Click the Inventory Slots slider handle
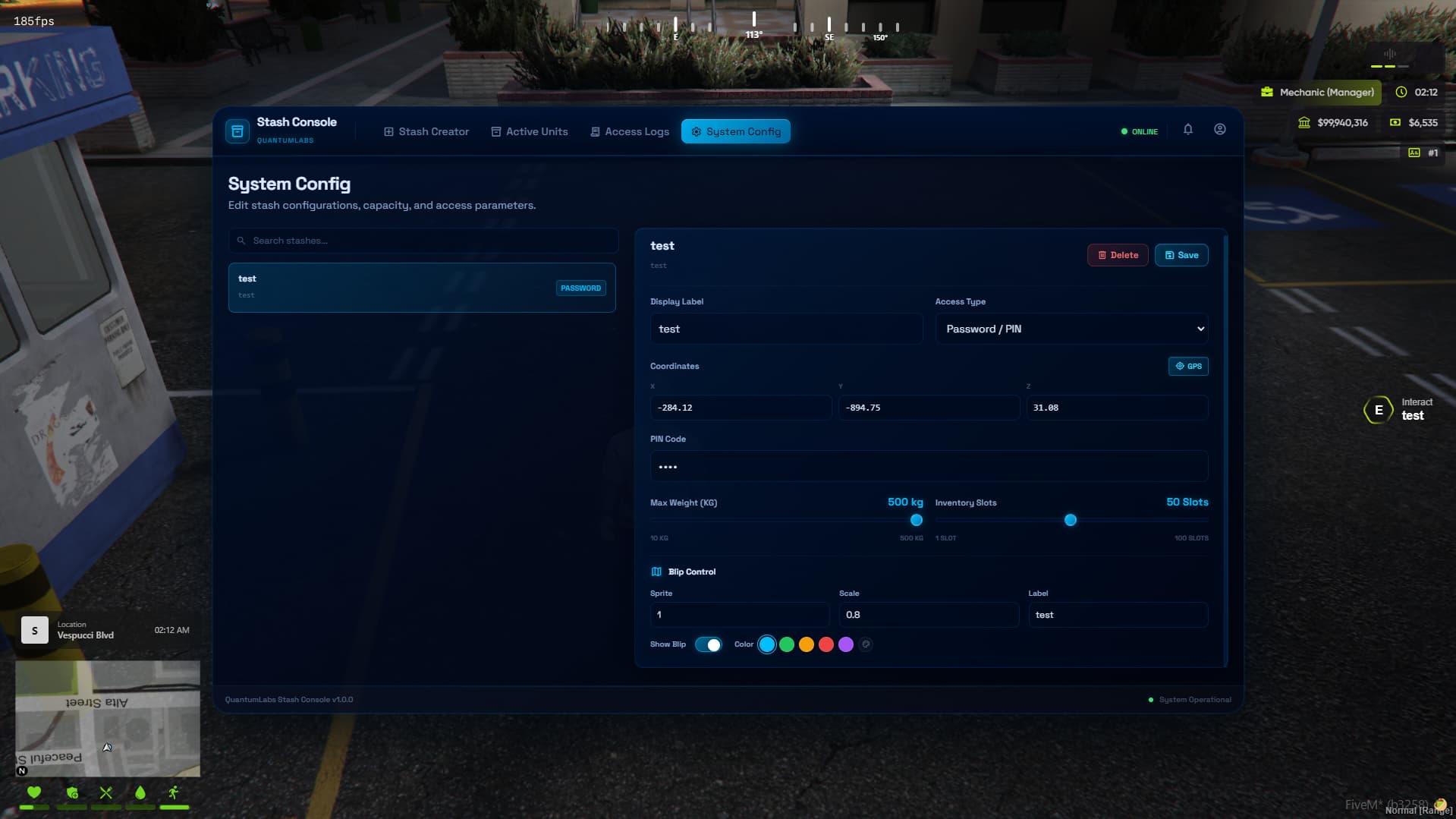Image resolution: width=1456 pixels, height=819 pixels. point(1070,520)
